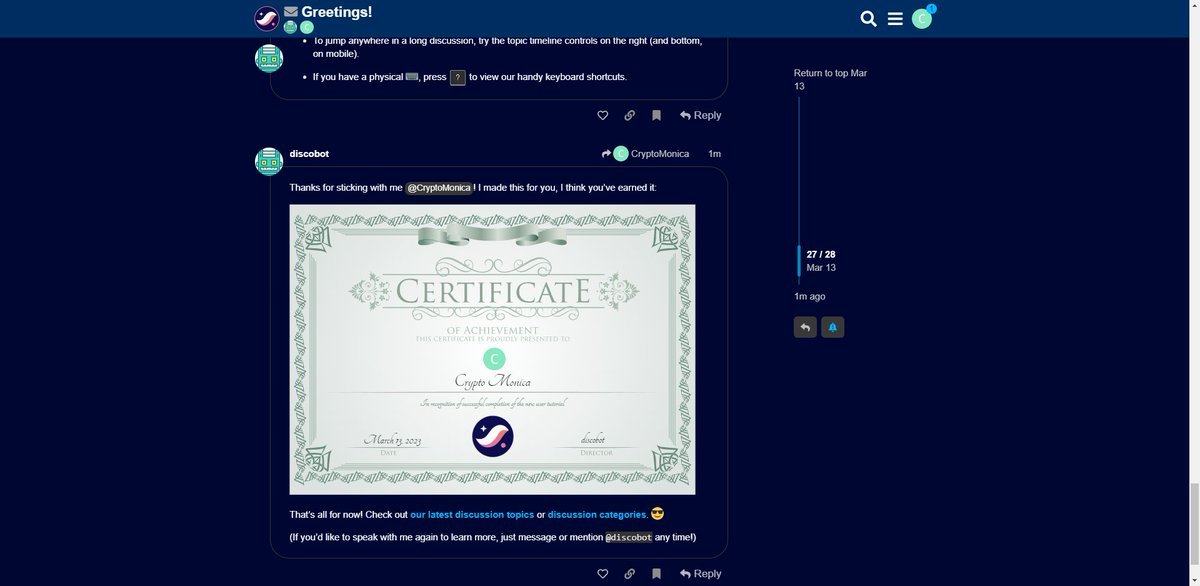Click the 1m timestamp on the certificate post

714,154
